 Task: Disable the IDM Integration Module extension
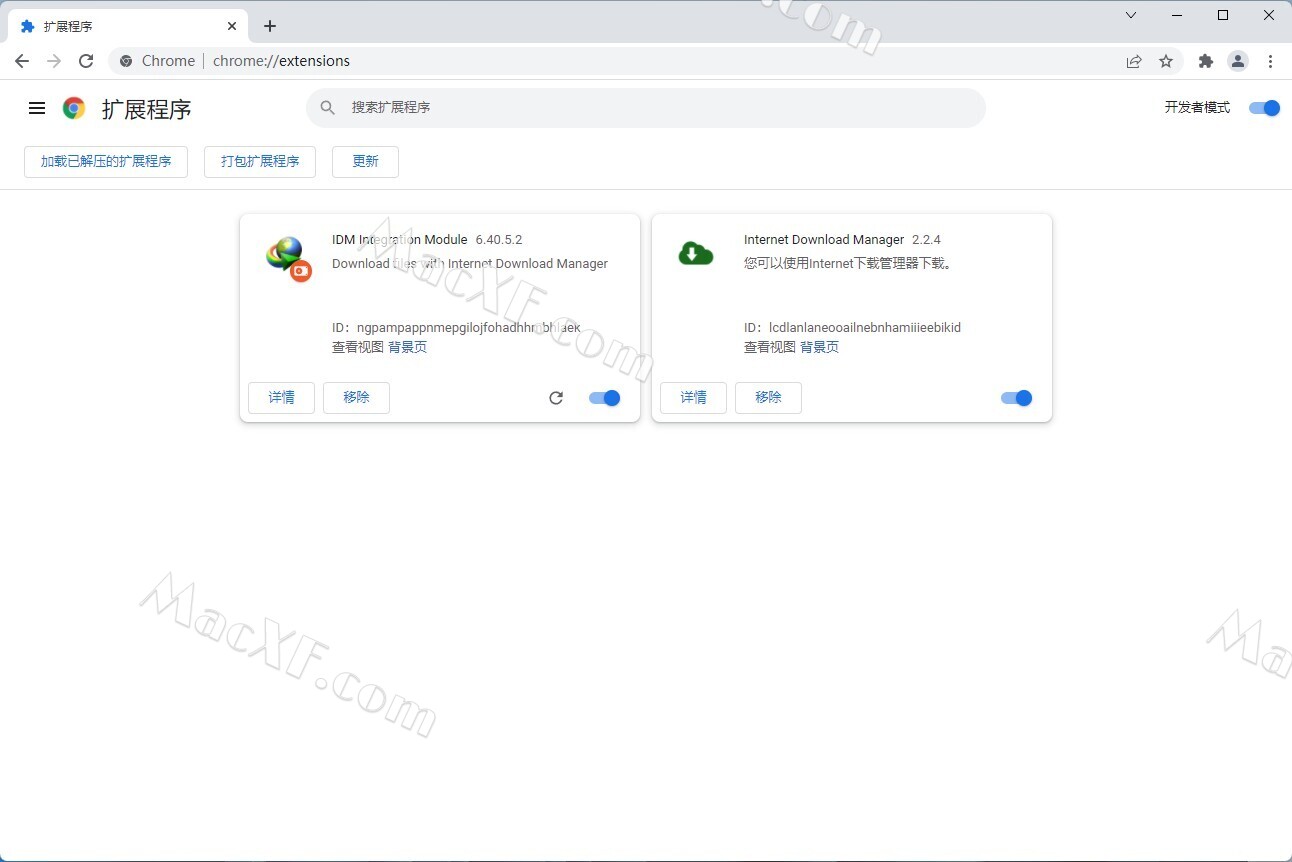[605, 398]
